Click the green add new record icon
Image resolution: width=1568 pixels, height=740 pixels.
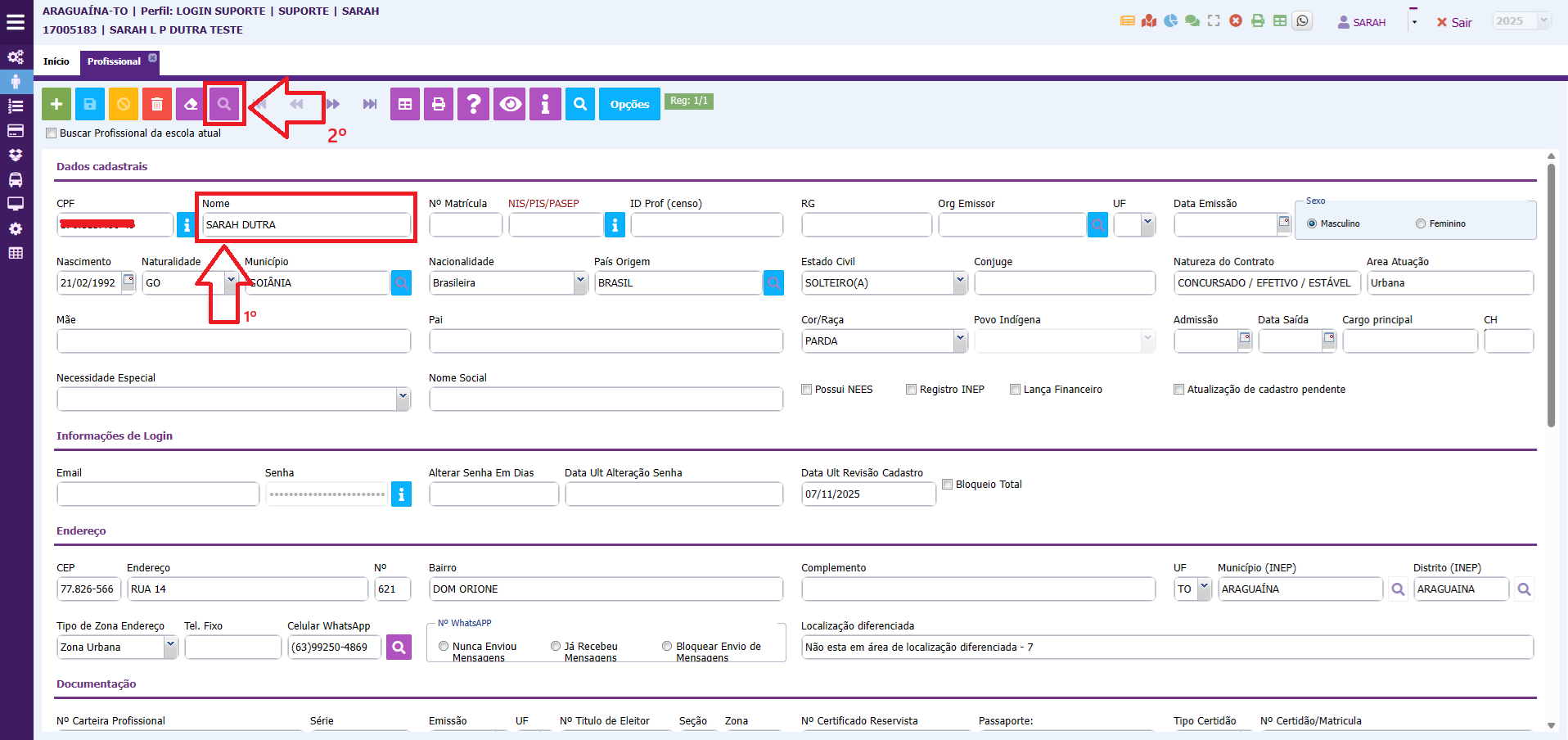[56, 104]
